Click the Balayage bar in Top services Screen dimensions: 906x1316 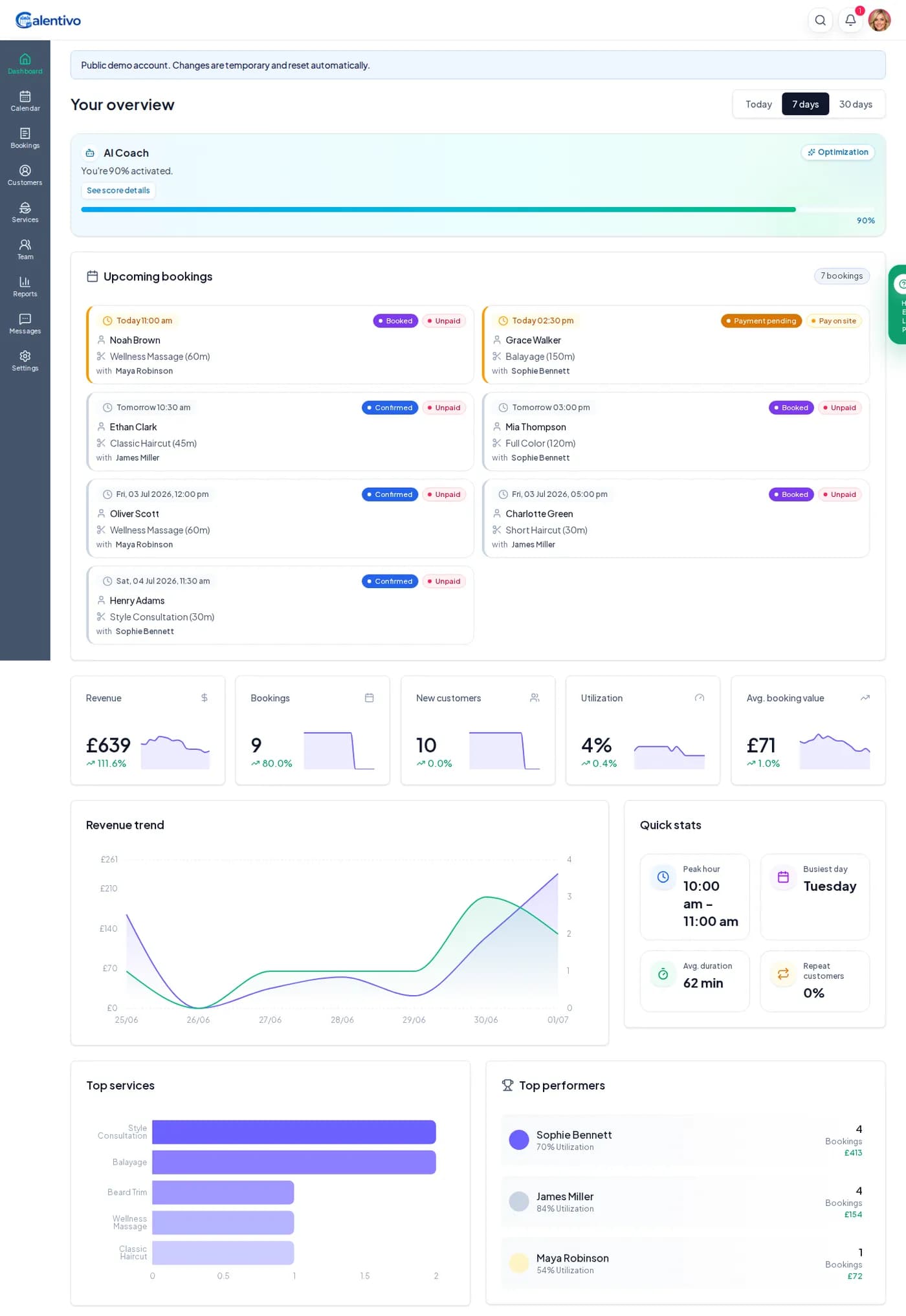[294, 1162]
